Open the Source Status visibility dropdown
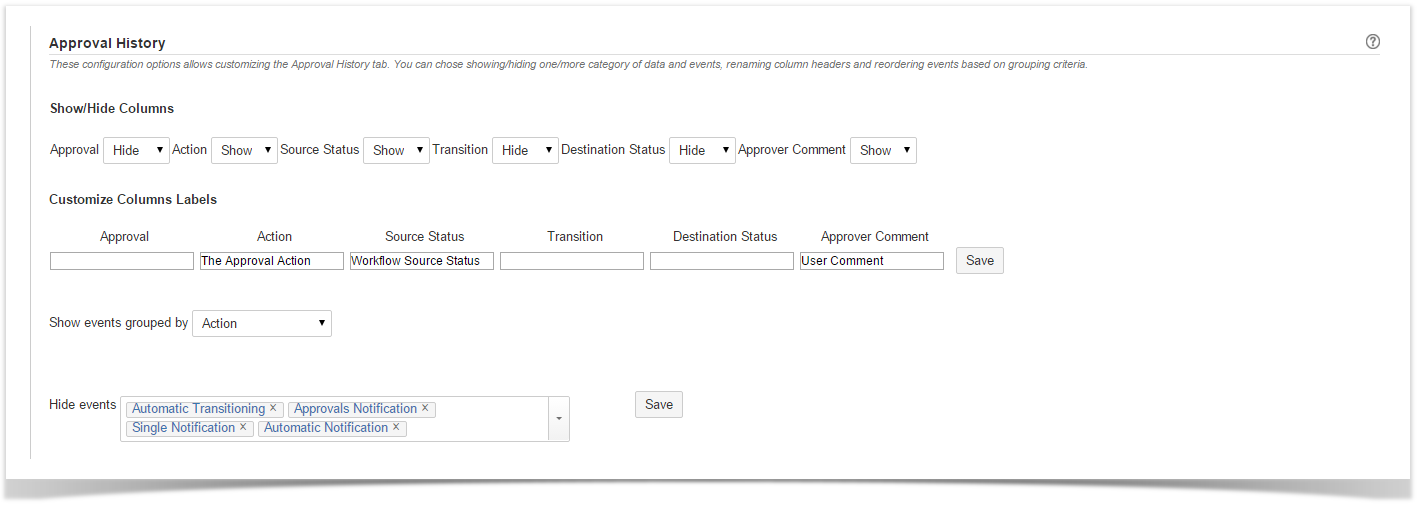This screenshot has height=508, width=1424. pos(396,150)
